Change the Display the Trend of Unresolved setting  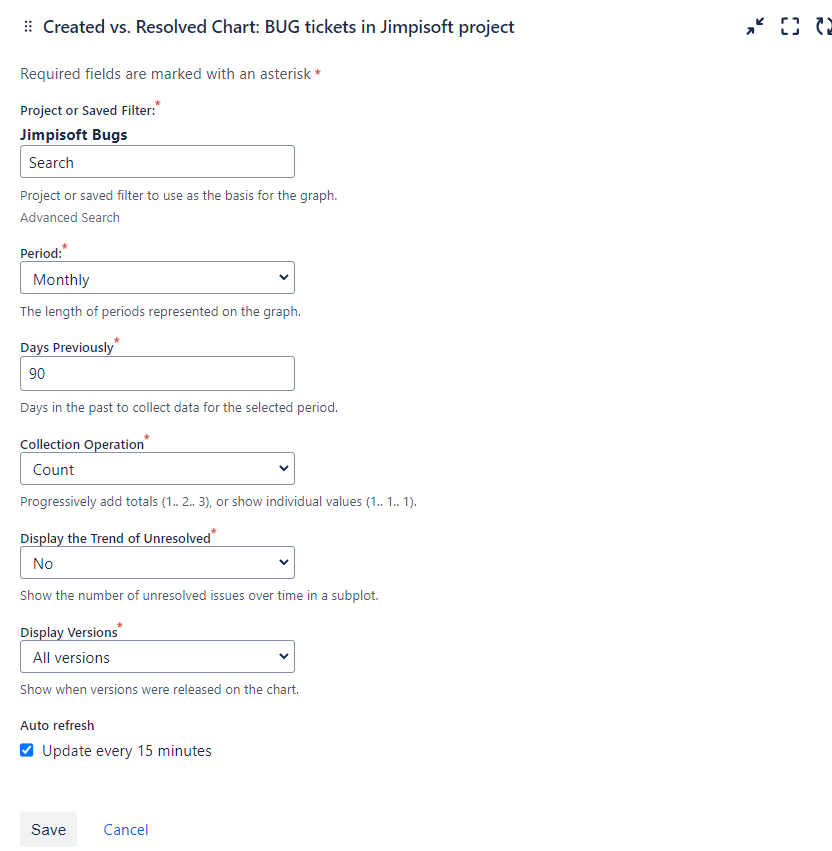(x=157, y=562)
